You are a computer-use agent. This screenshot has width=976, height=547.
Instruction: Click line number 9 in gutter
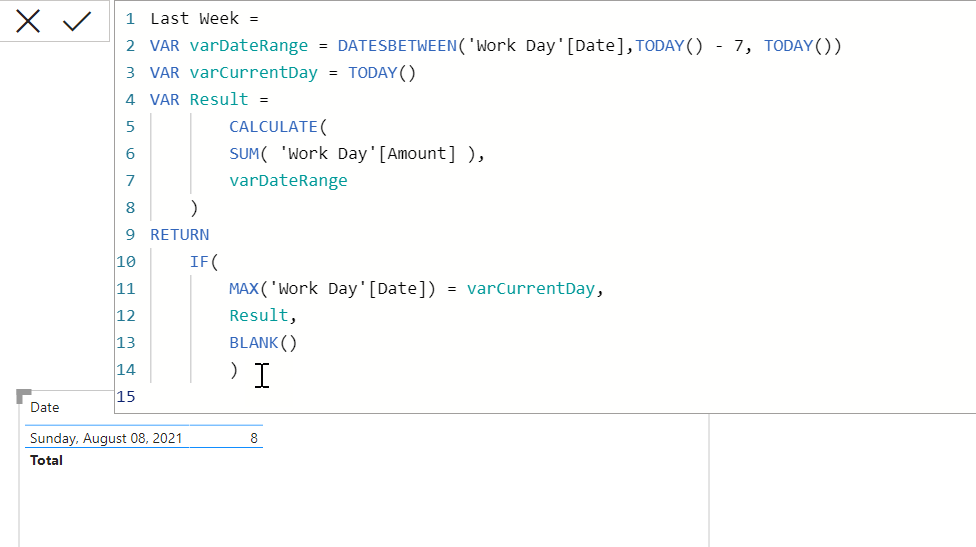130,235
